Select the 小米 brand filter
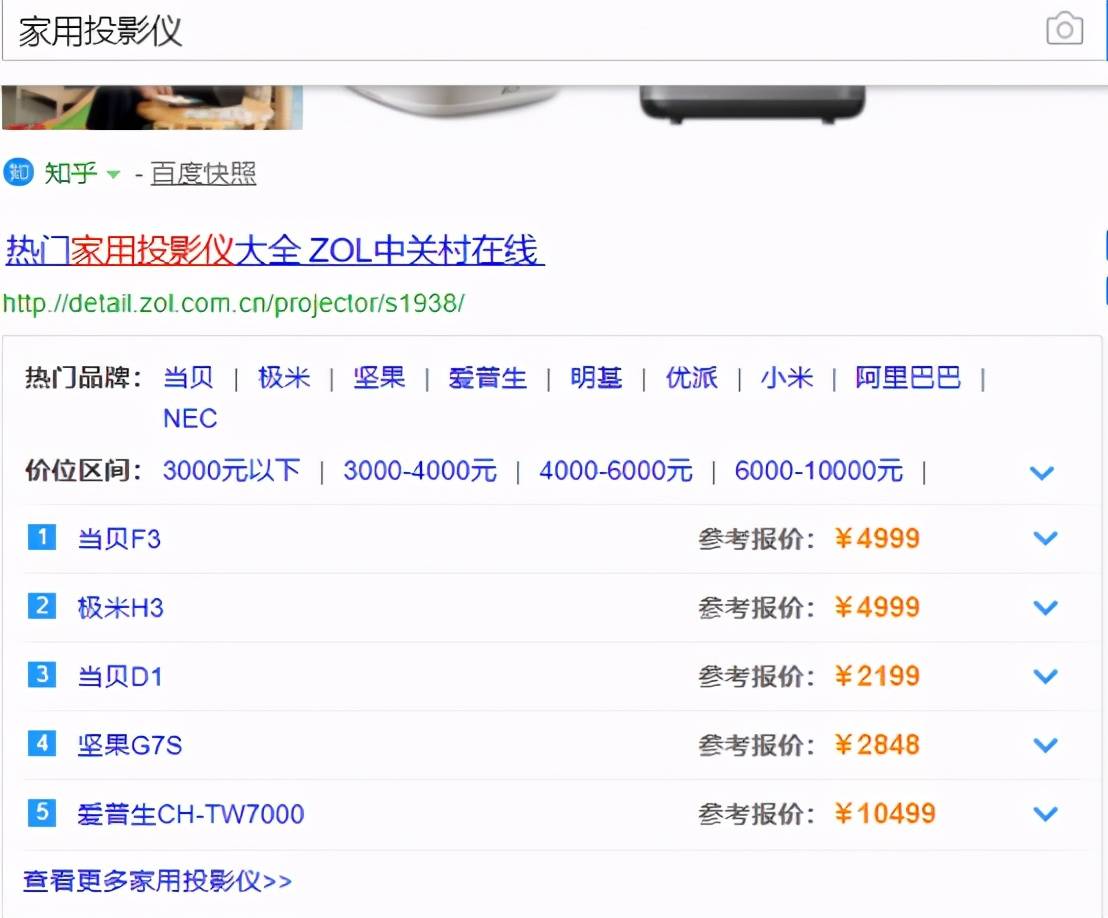 click(x=786, y=378)
